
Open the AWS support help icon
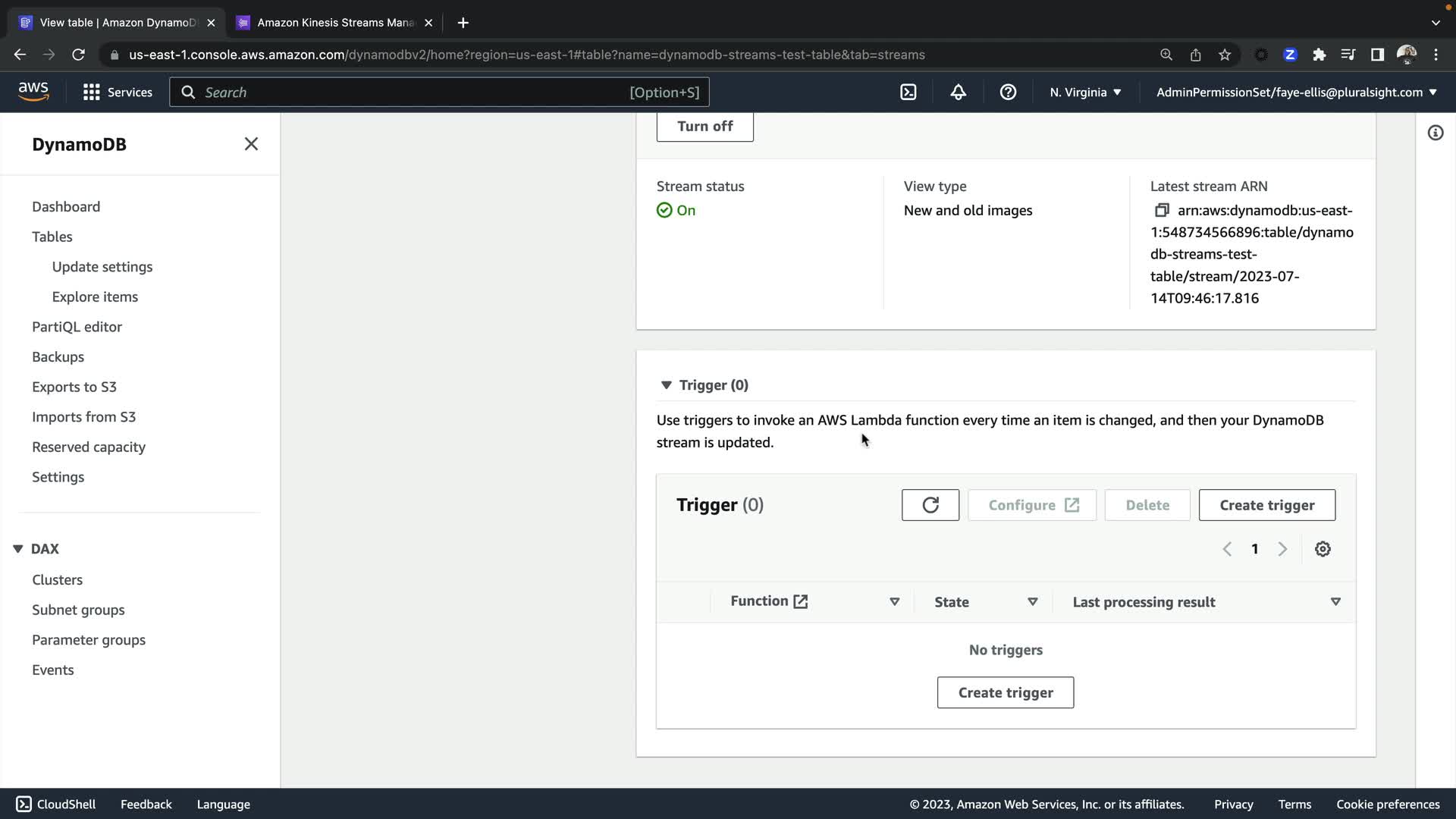click(x=1008, y=93)
